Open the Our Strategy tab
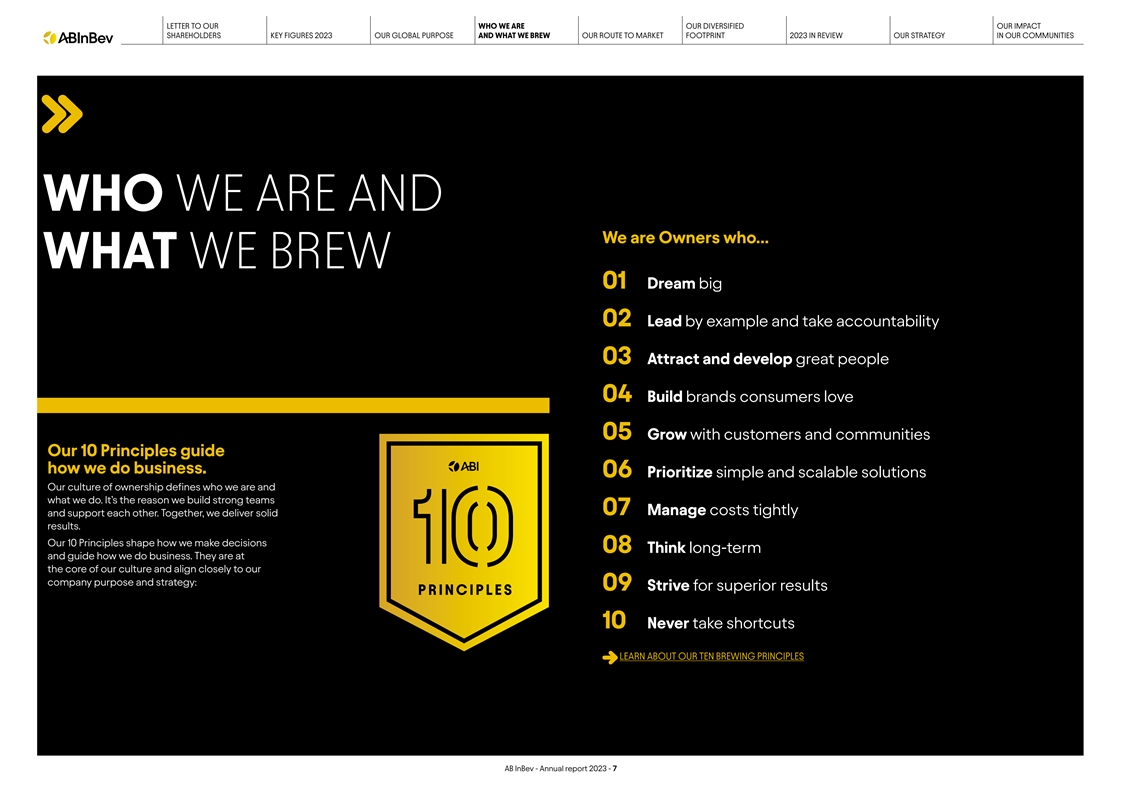 point(919,36)
